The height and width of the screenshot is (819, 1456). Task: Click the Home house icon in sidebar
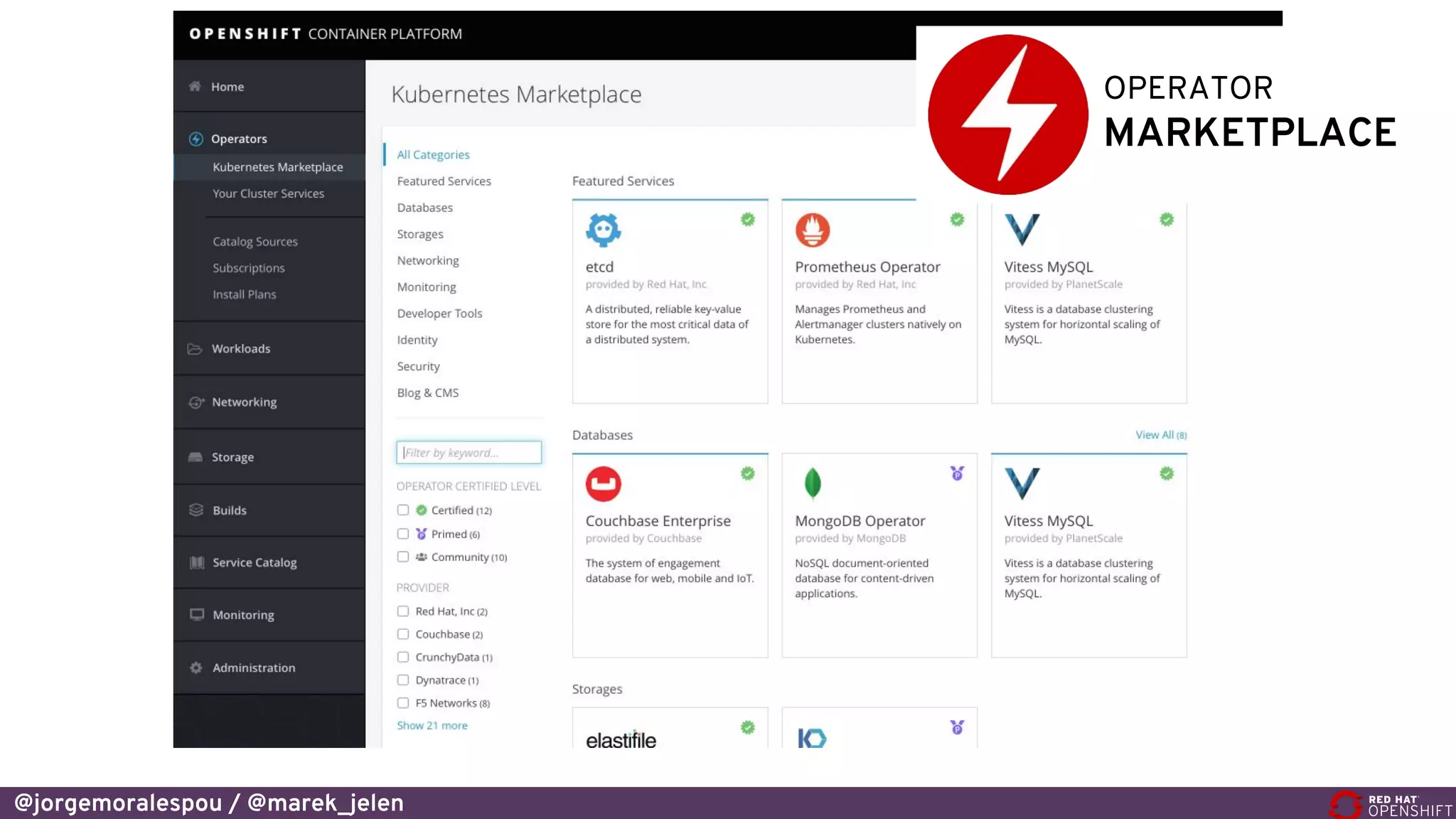click(195, 86)
